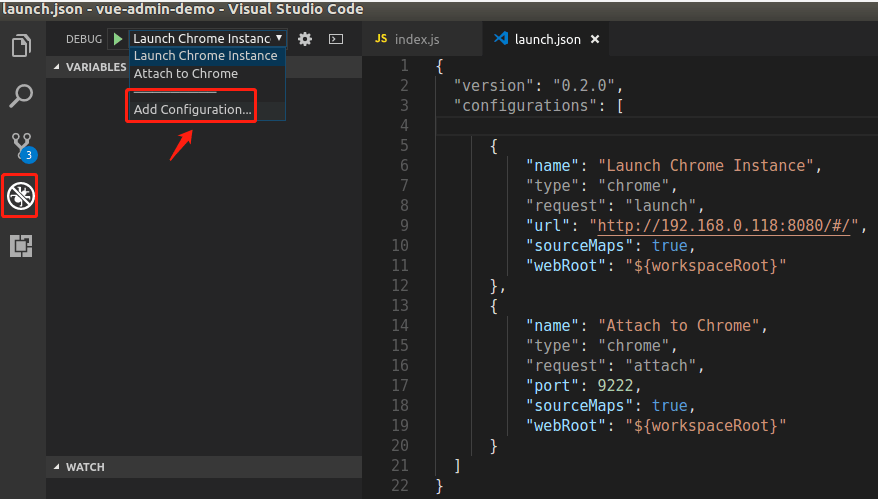
Task: Open Source Control icon with badge 3
Action: pos(23,147)
